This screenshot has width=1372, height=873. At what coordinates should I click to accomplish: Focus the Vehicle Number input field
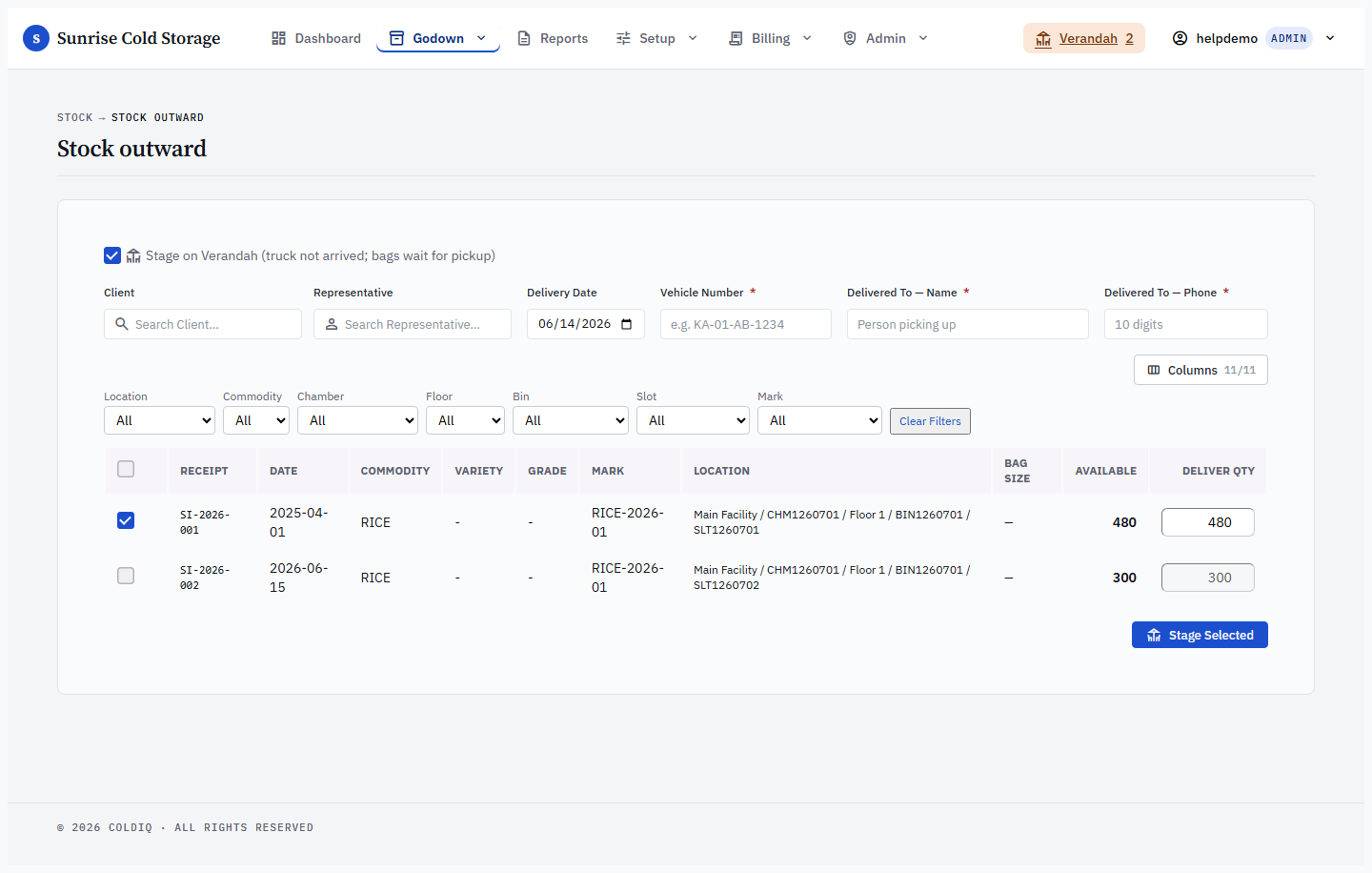746,324
